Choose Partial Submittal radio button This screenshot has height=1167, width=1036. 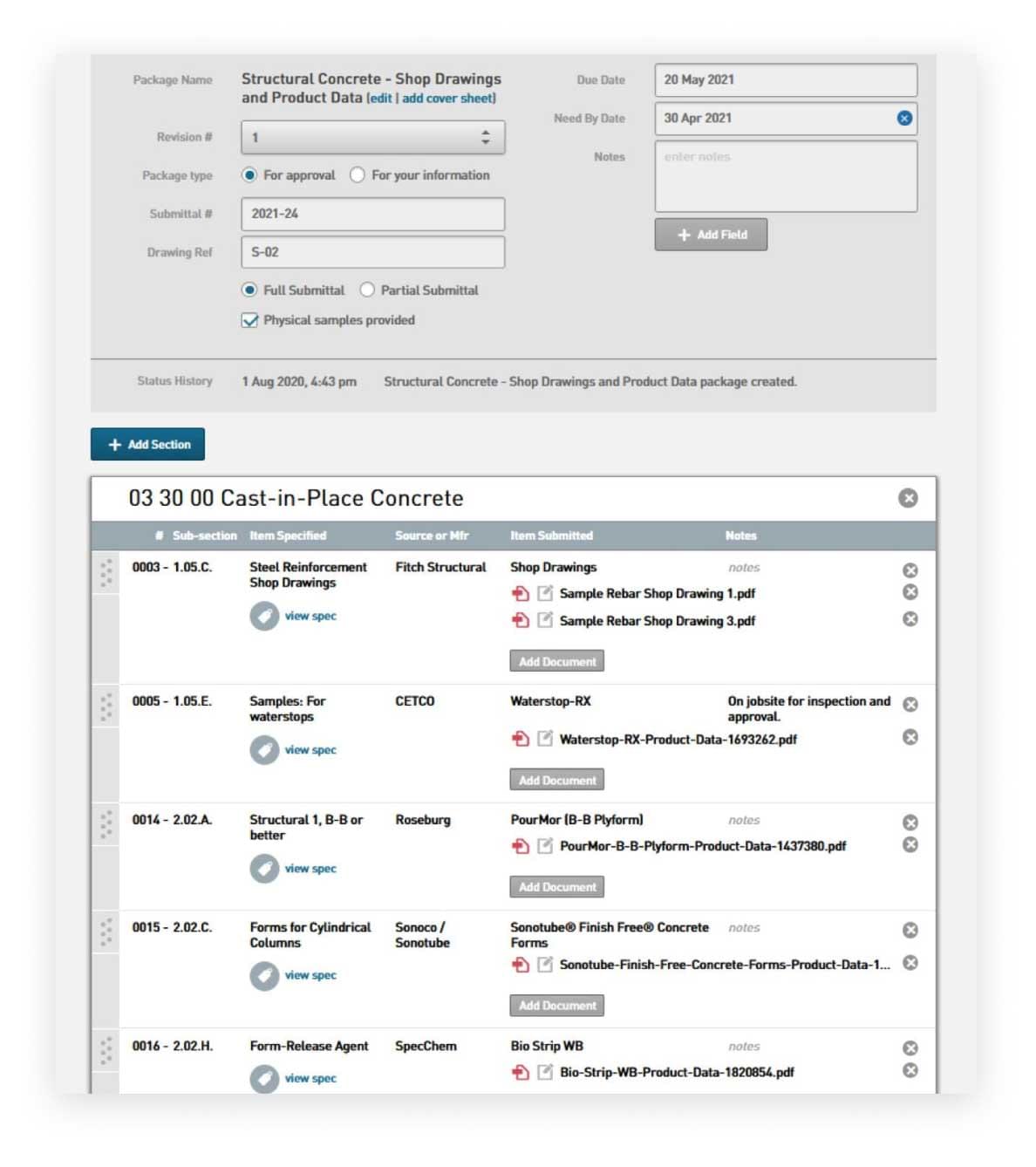click(x=367, y=290)
